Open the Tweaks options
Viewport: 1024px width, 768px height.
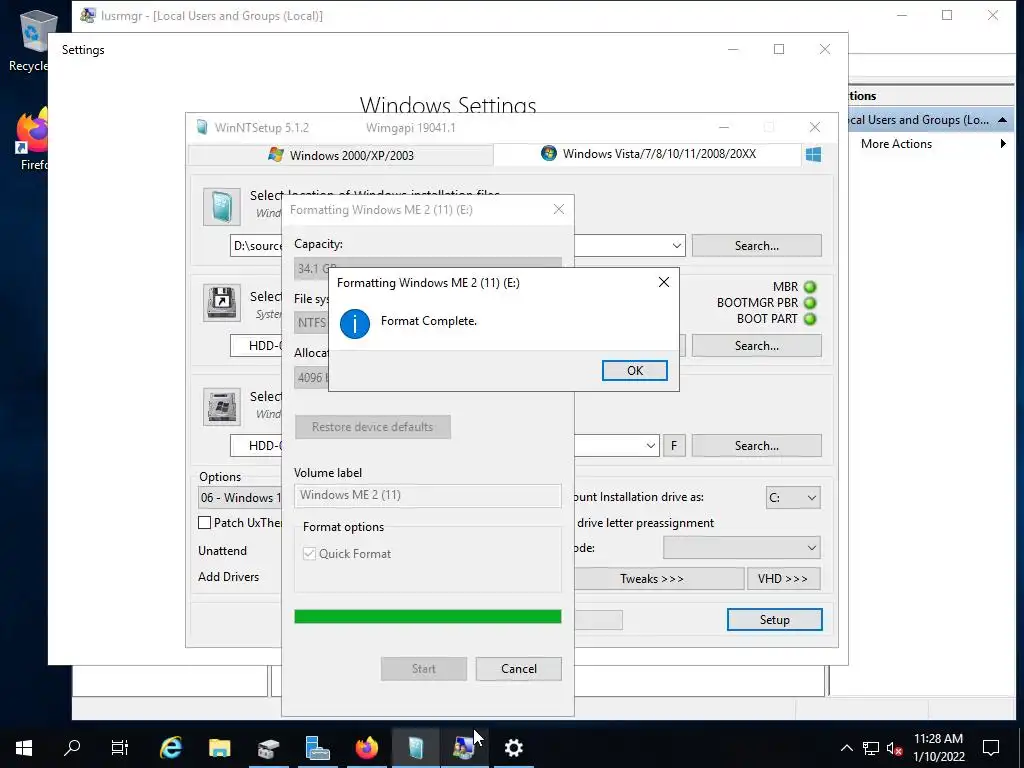[652, 579]
